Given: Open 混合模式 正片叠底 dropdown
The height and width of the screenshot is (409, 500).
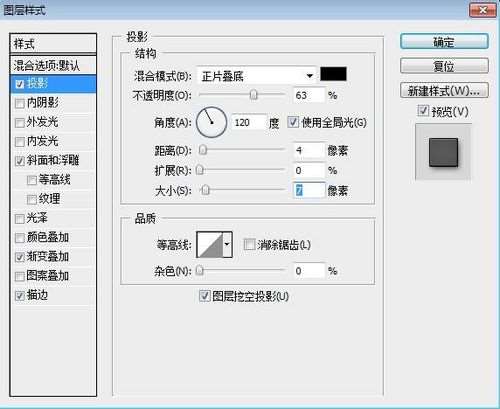Looking at the screenshot, I should (257, 76).
